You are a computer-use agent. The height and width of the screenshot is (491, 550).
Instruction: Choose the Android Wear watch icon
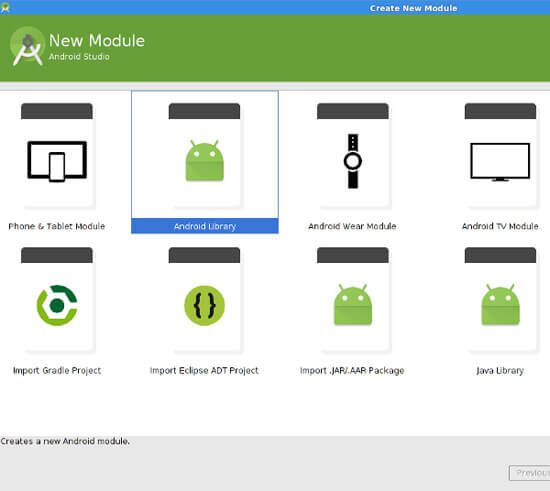(x=353, y=161)
